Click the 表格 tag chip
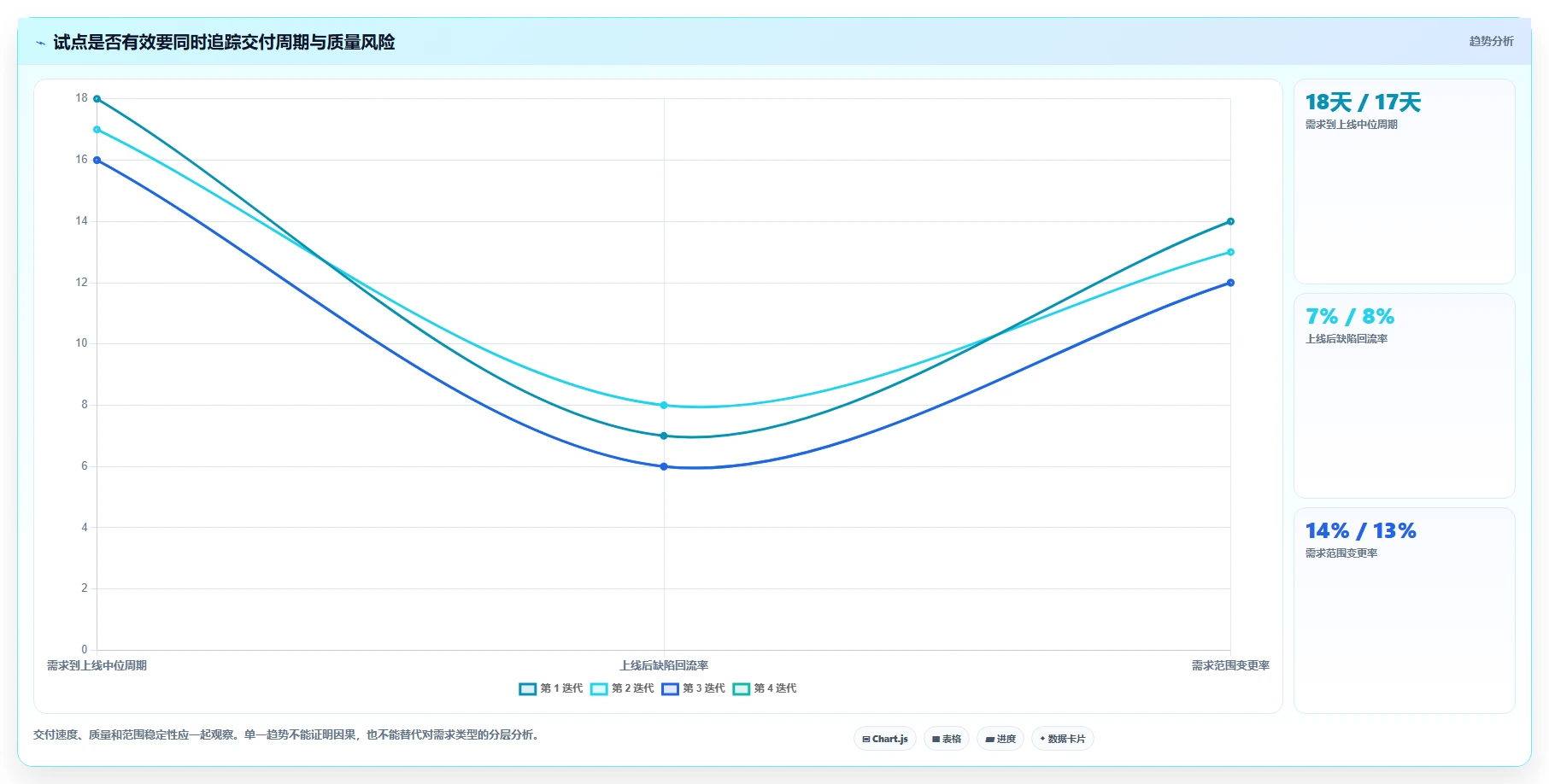This screenshot has height=784, width=1549. point(947,739)
